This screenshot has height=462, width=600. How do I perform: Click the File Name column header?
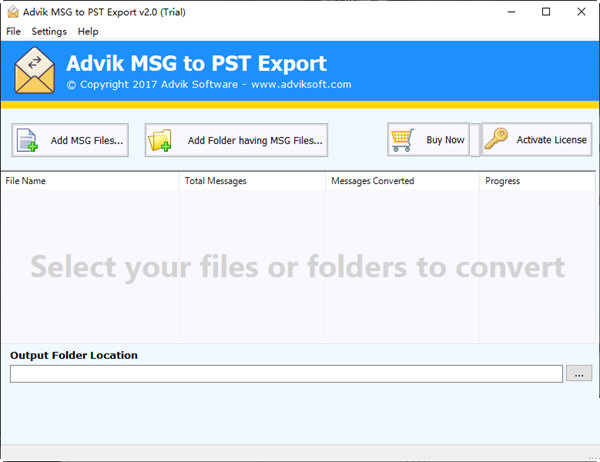[90, 181]
